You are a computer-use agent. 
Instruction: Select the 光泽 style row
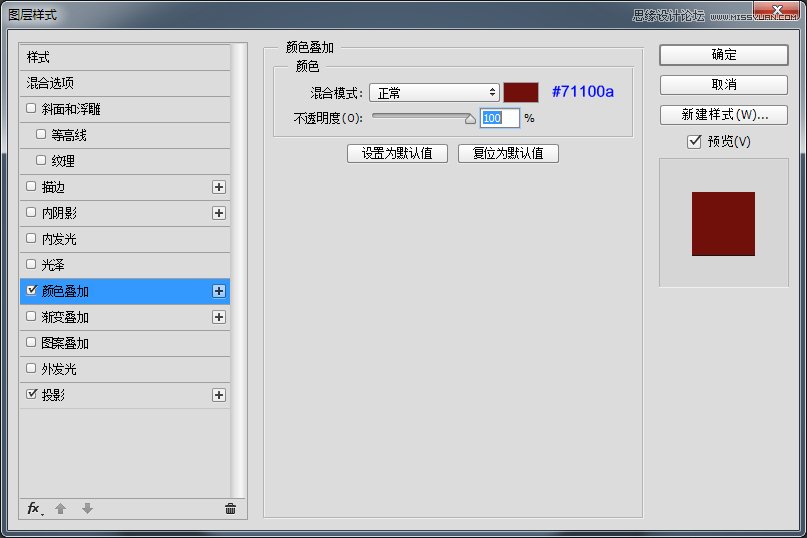pyautogui.click(x=125, y=265)
